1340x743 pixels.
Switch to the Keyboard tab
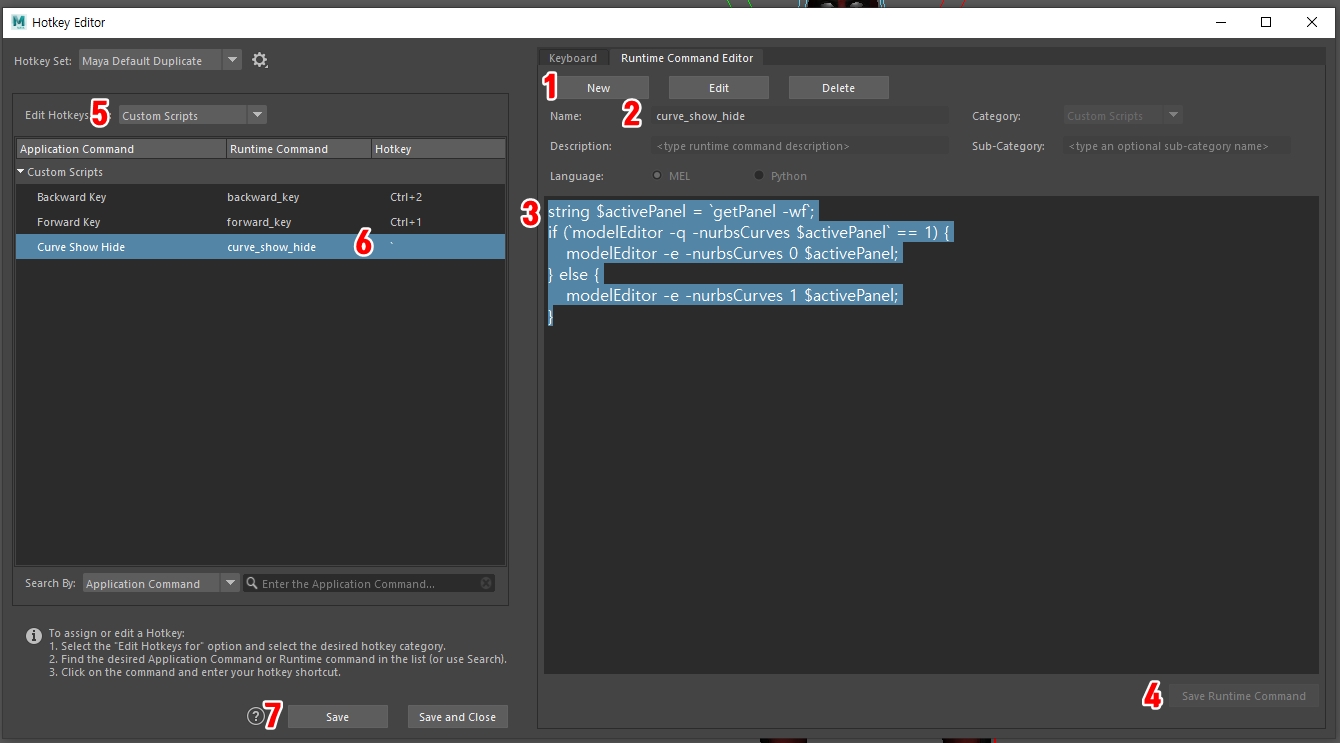point(573,58)
